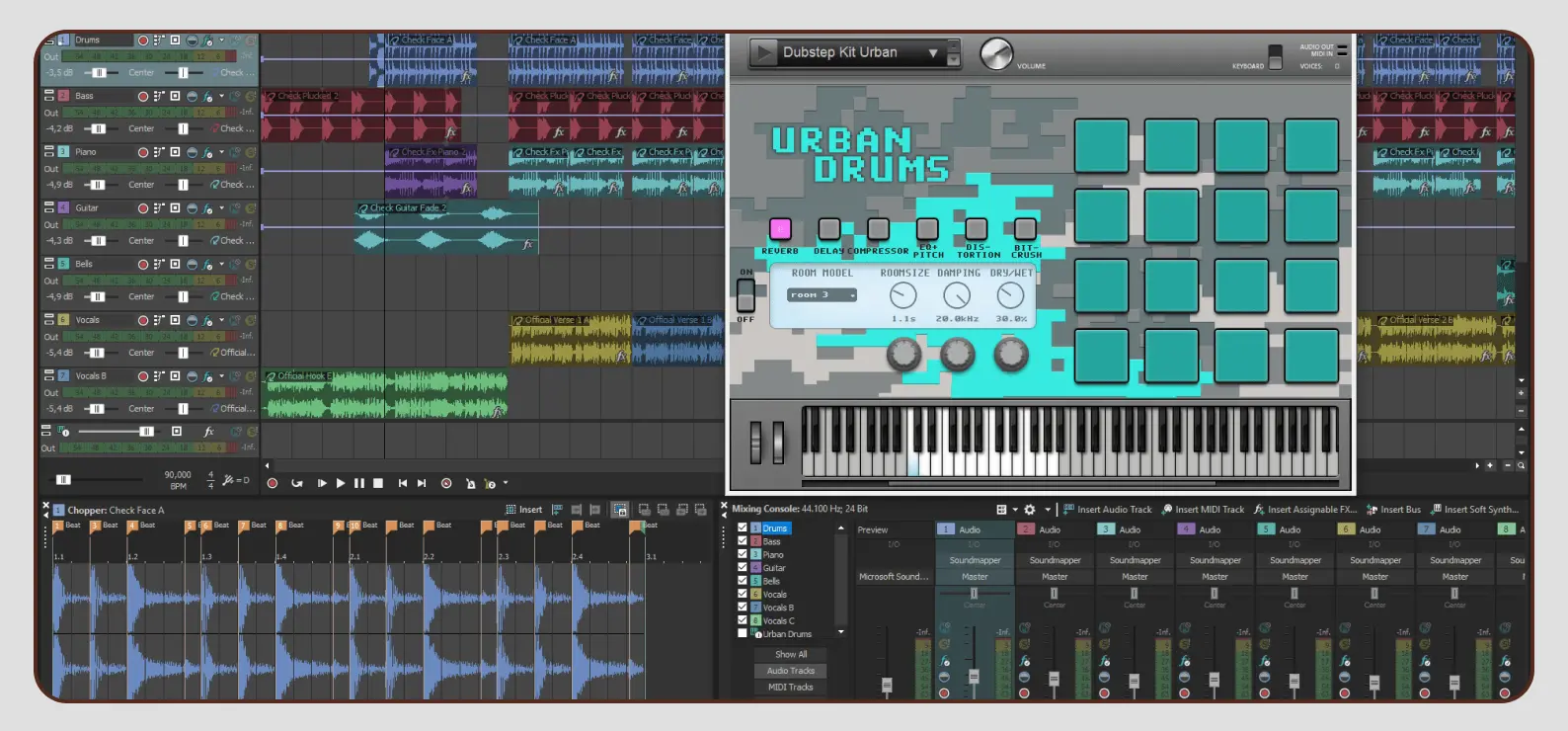Open the Room Model dropdown showing room 3
1568x731 pixels.
point(823,295)
